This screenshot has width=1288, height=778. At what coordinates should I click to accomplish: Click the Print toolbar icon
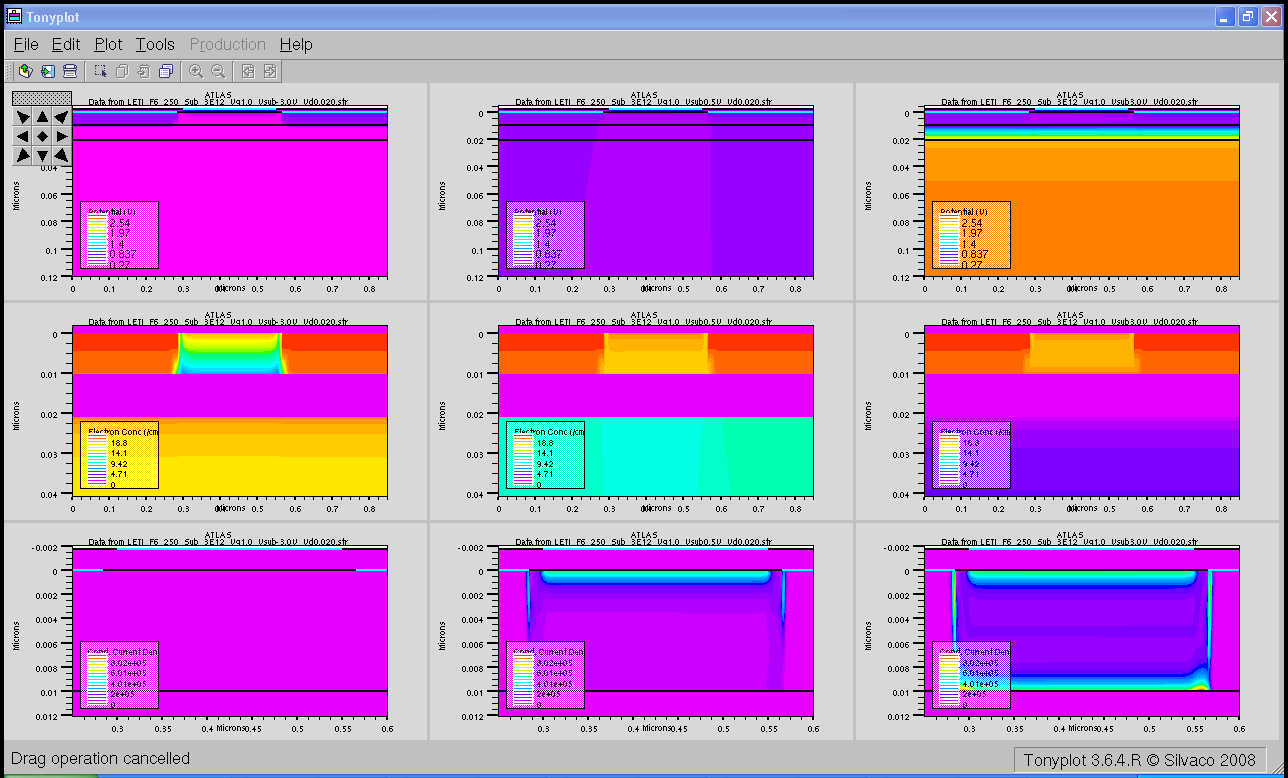(x=70, y=71)
